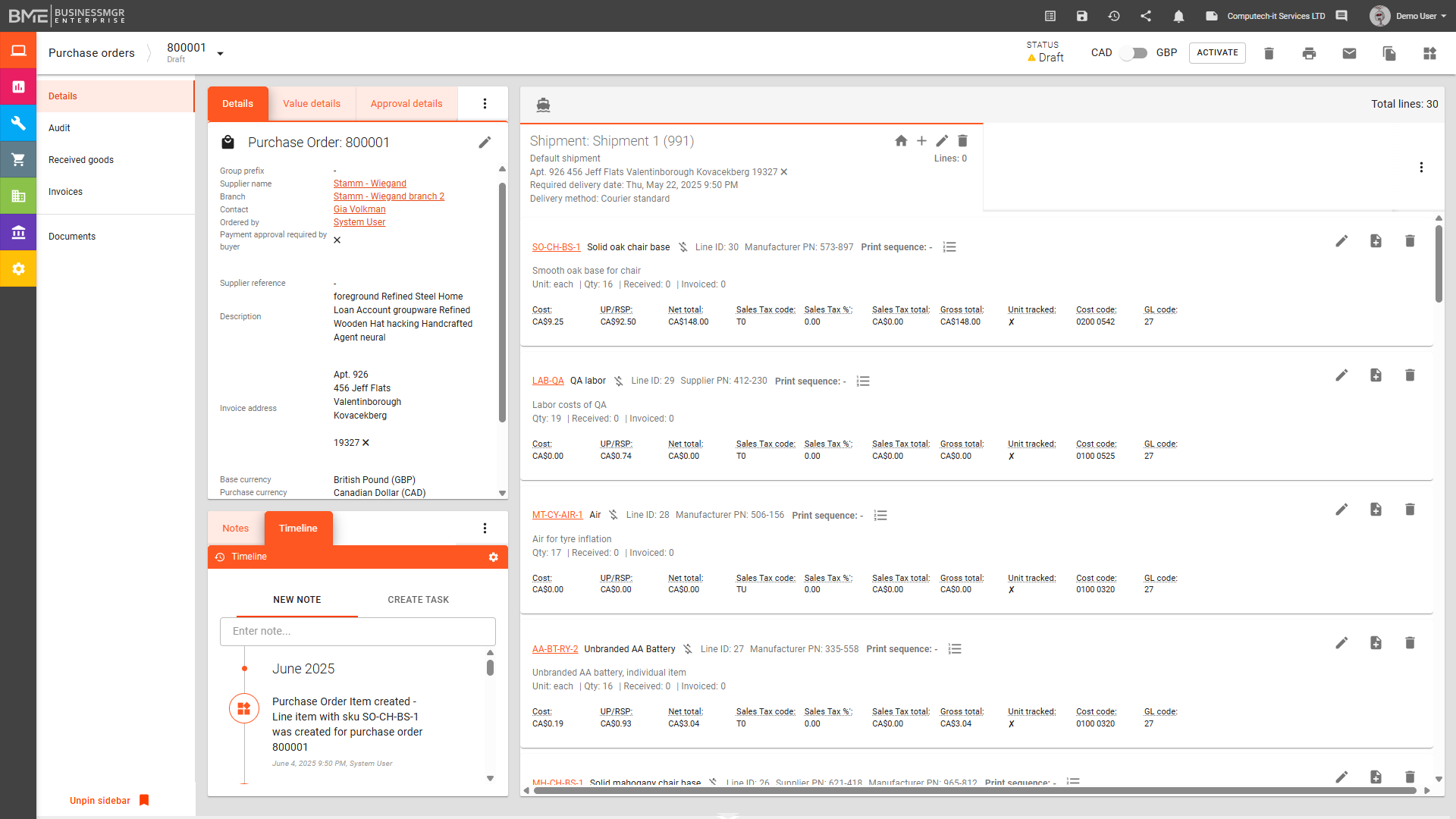Click the line items horizontal scrollbar

974,790
